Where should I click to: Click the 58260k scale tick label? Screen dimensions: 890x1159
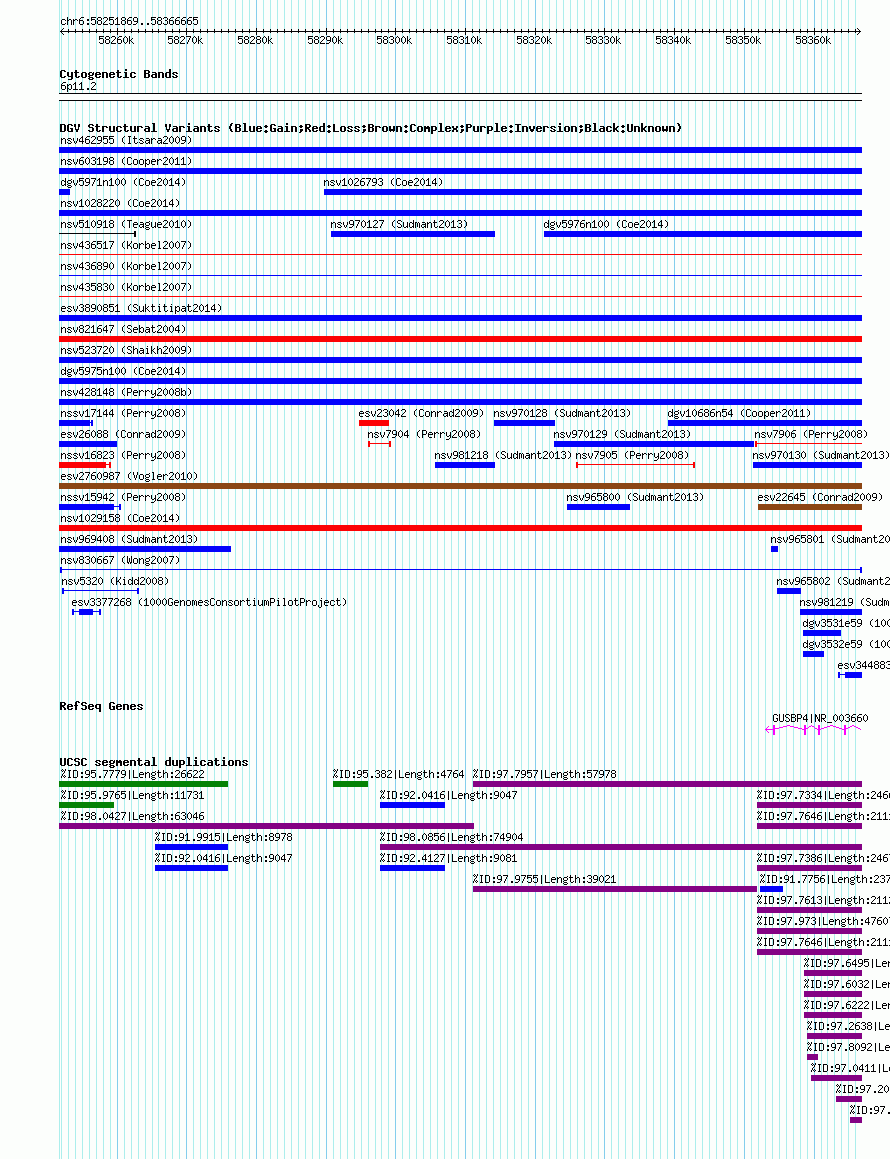pos(116,41)
